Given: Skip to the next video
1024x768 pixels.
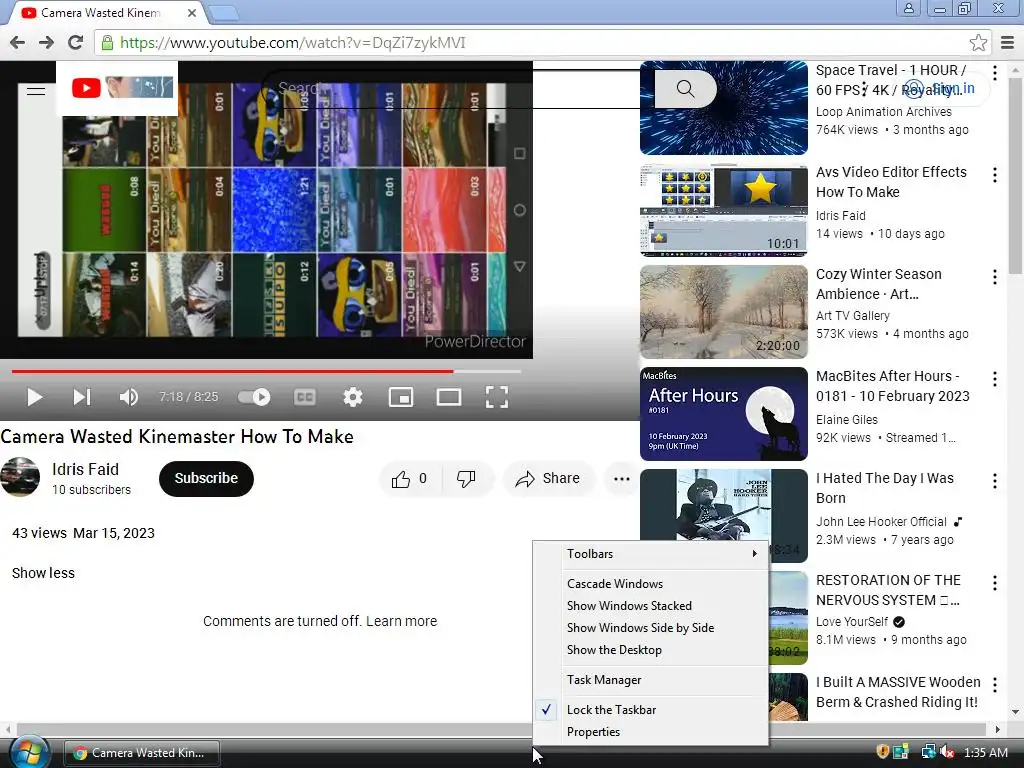Looking at the screenshot, I should pyautogui.click(x=82, y=397).
